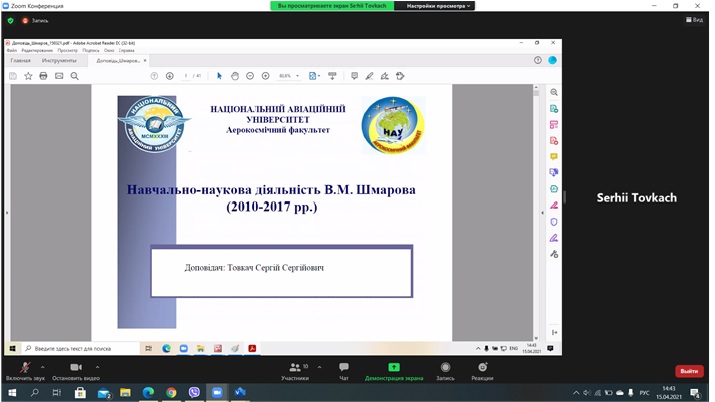The image size is (715, 402).
Task: Click the page number field in Acrobat
Action: point(186,76)
